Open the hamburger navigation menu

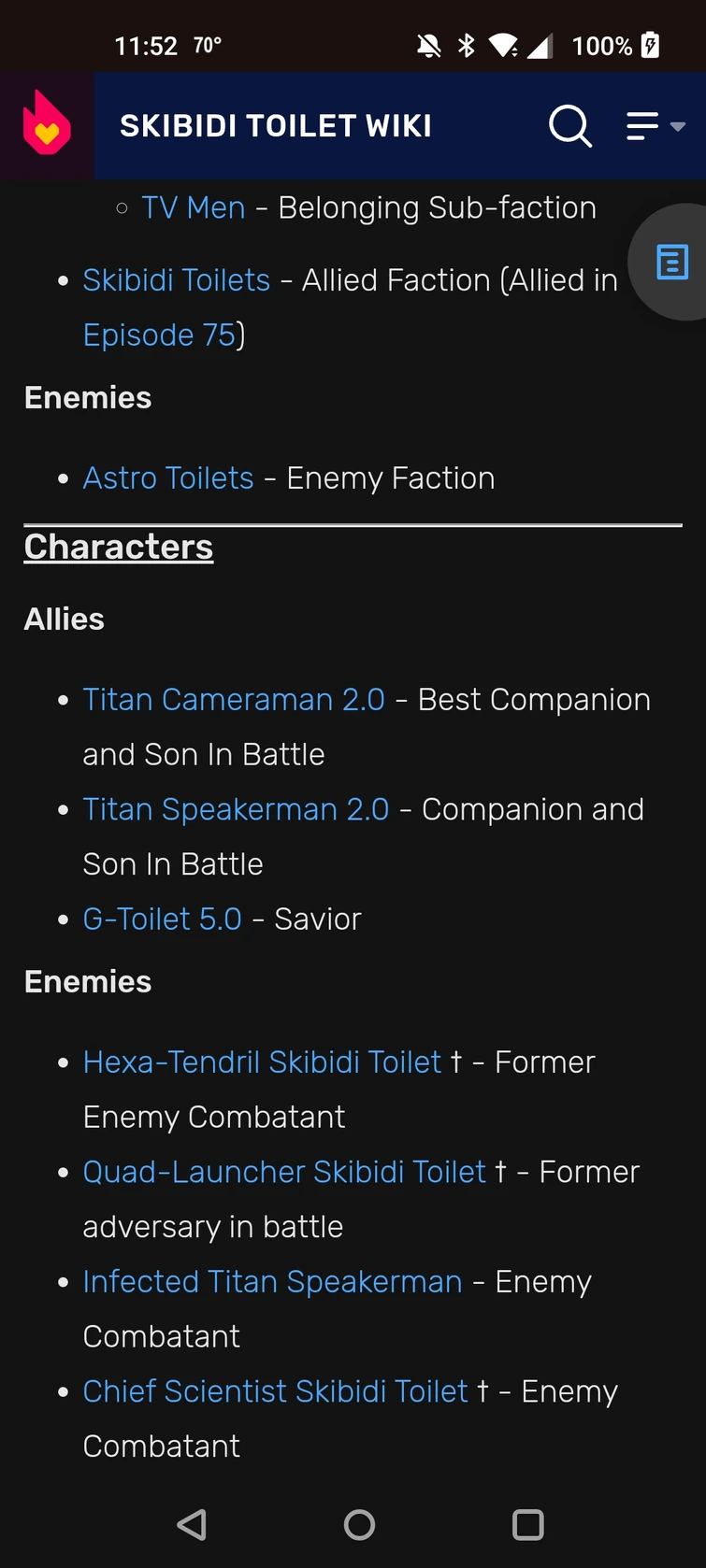point(642,124)
